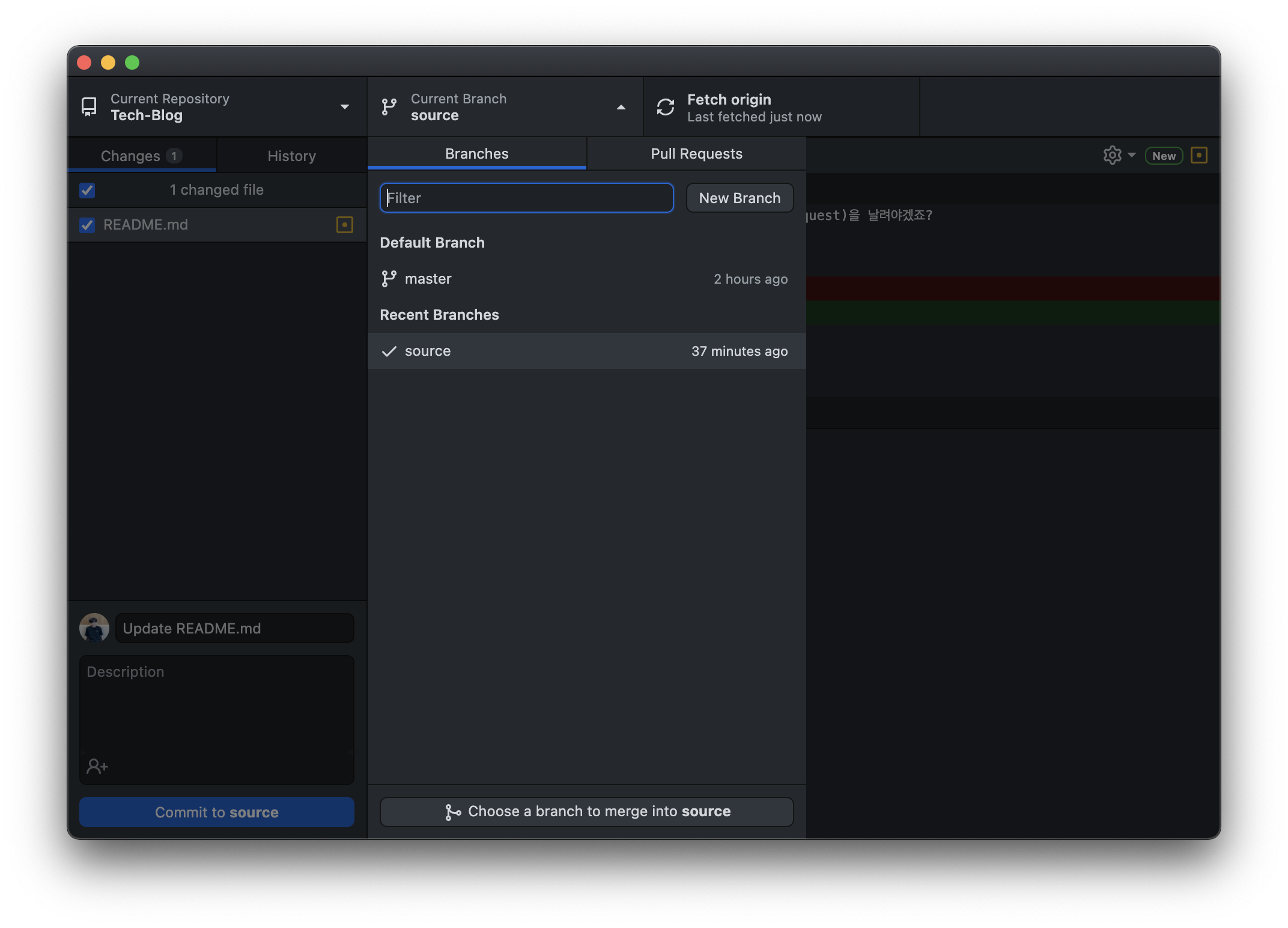This screenshot has height=928, width=1288.
Task: Click the branch icon next to master
Action: (389, 278)
